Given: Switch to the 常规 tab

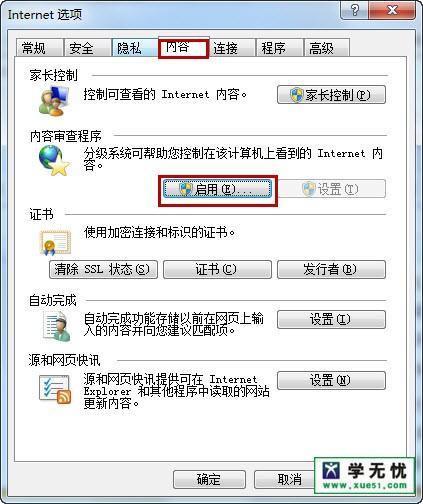Looking at the screenshot, I should pyautogui.click(x=39, y=48).
